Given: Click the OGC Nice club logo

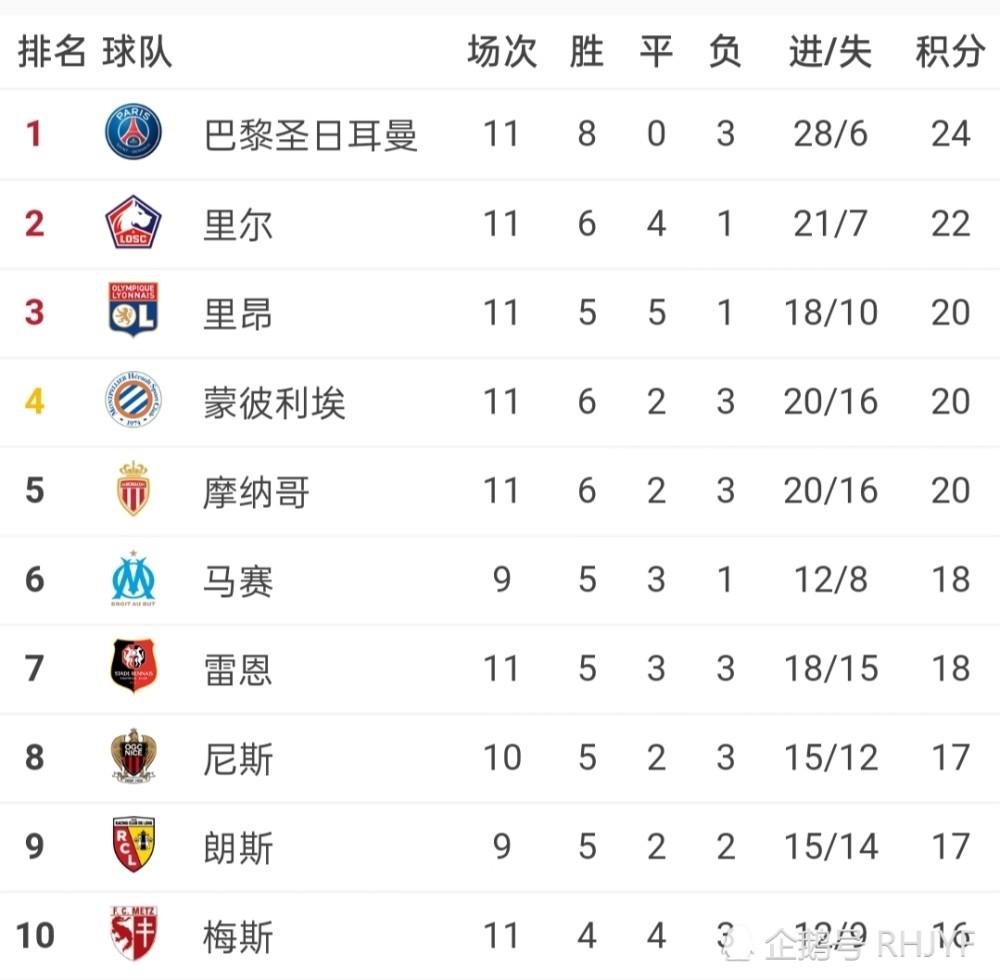Looking at the screenshot, I should click(133, 757).
